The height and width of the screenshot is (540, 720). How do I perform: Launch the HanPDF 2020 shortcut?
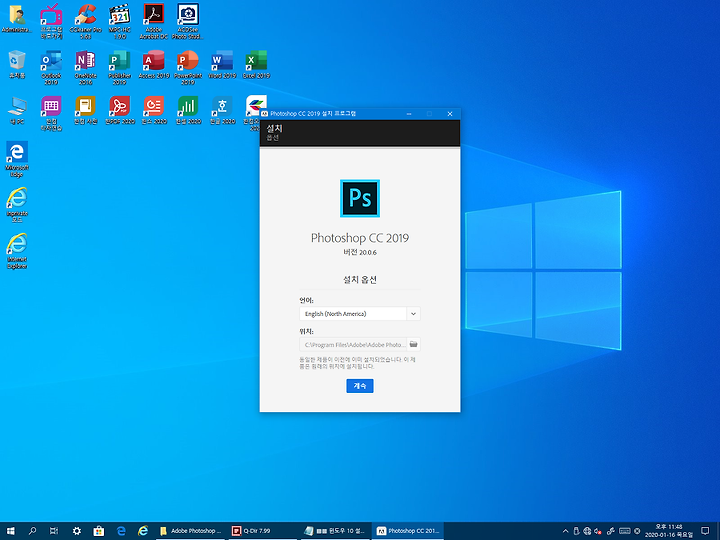pos(120,110)
